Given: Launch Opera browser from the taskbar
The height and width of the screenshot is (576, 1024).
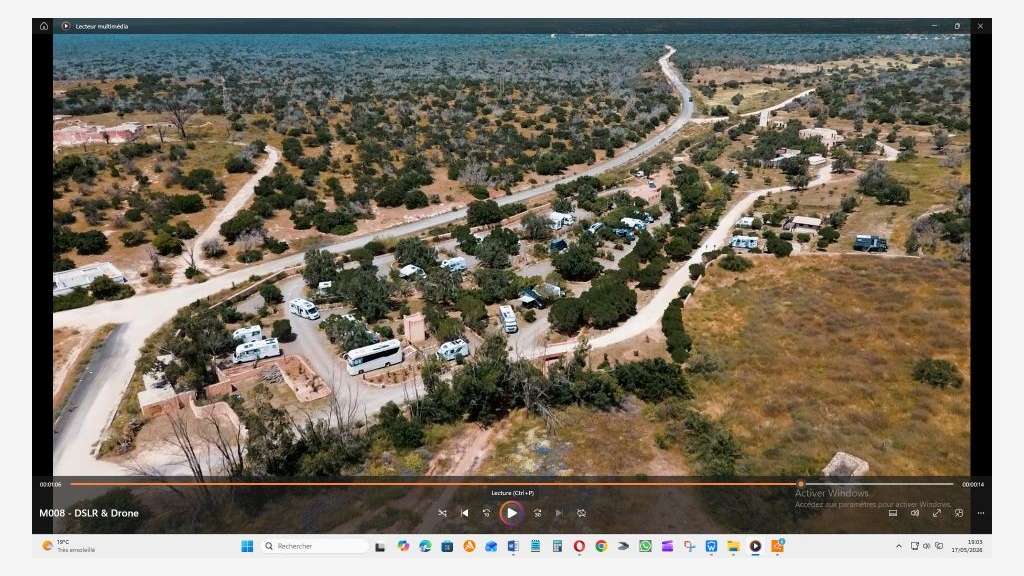Looking at the screenshot, I should click(579, 546).
